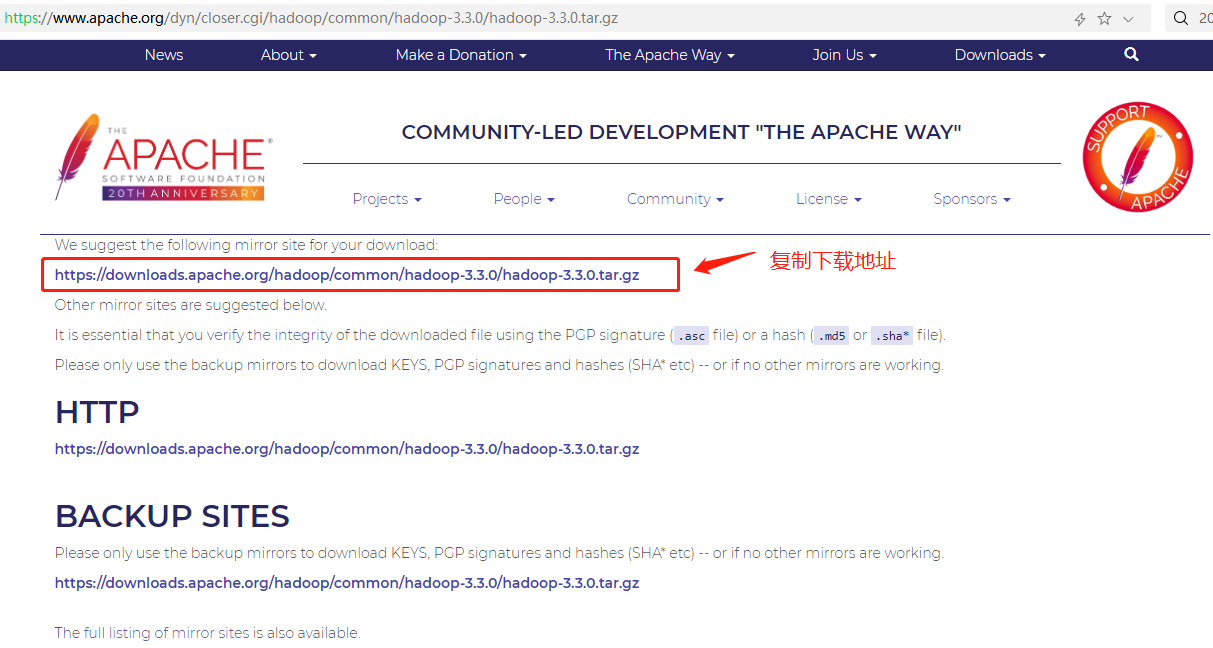The height and width of the screenshot is (648, 1213).
Task: Open The Apache Way dropdown
Action: point(669,55)
